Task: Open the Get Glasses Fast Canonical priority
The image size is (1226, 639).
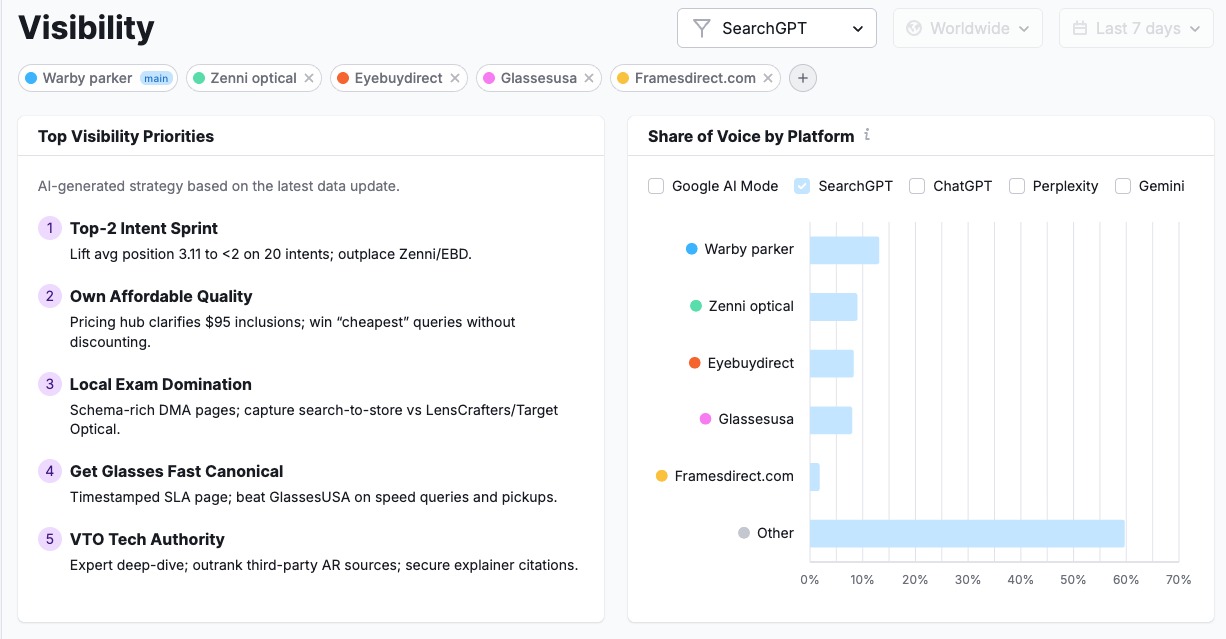Action: coord(176,471)
